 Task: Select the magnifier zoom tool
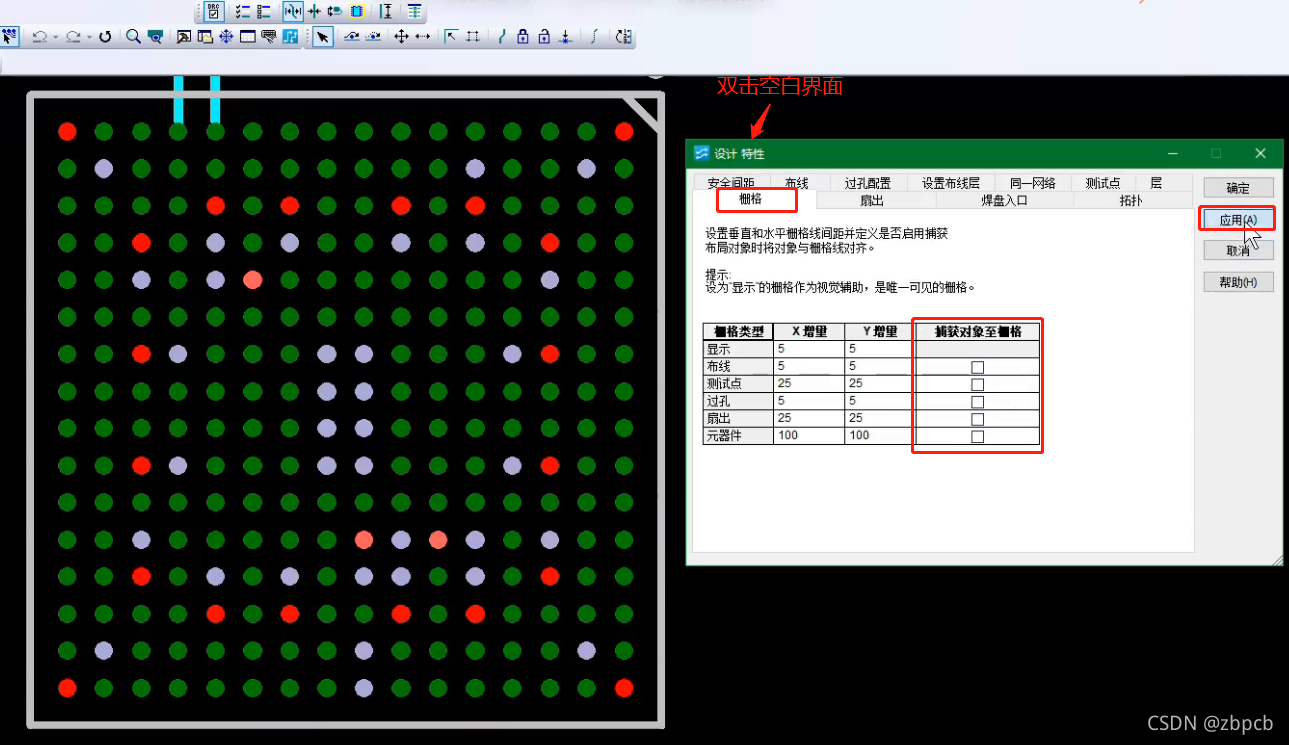tap(133, 37)
